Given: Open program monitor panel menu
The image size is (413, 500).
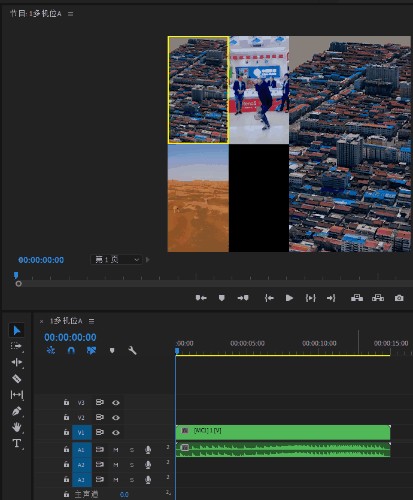Looking at the screenshot, I should (x=70, y=14).
